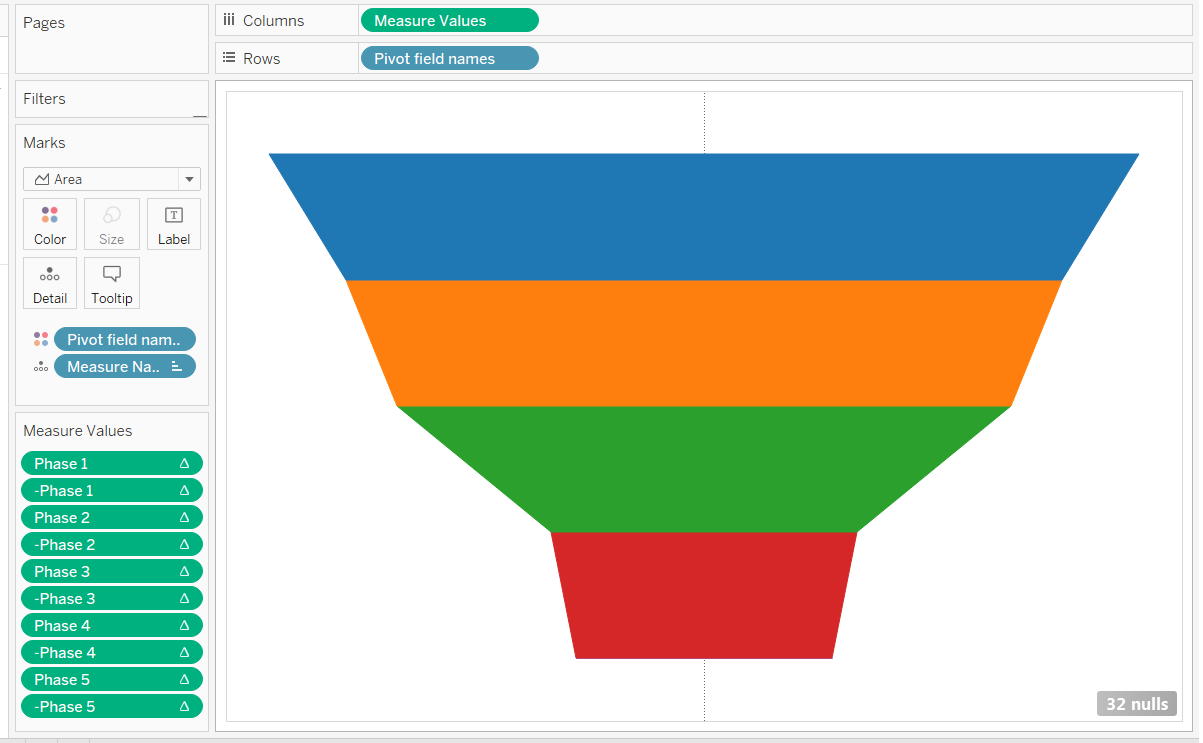The width and height of the screenshot is (1203, 743).
Task: Click the Color marks card button
Action: 50,224
